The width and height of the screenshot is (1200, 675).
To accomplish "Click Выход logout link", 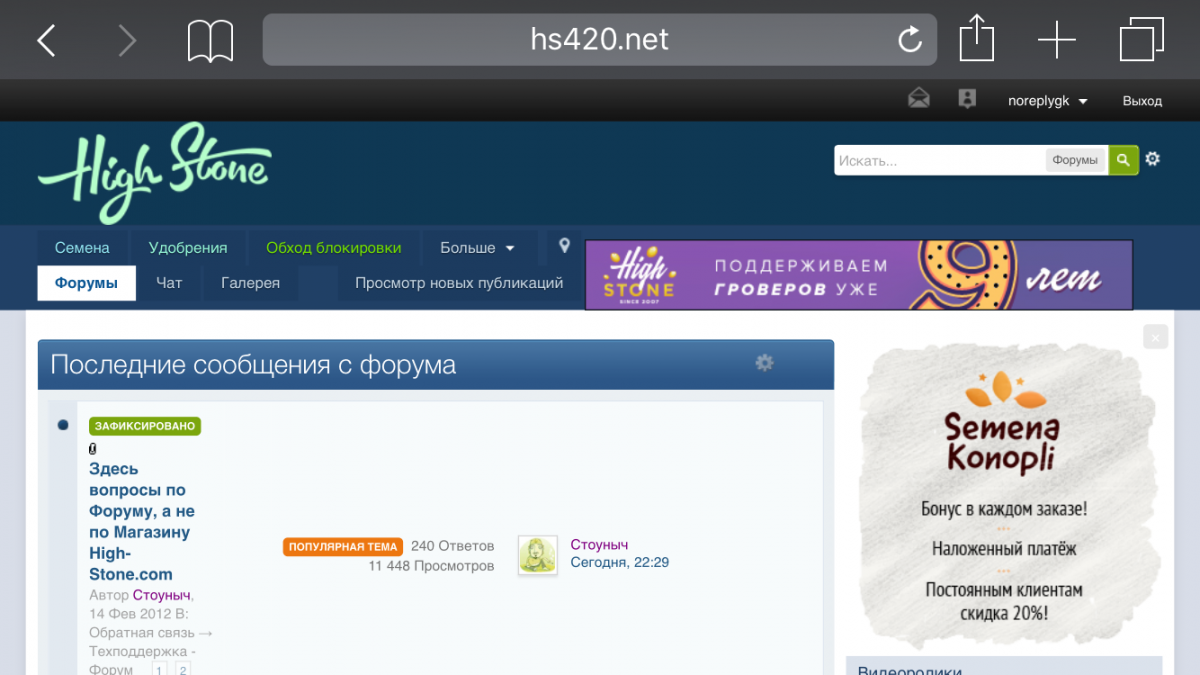I will pos(1142,101).
